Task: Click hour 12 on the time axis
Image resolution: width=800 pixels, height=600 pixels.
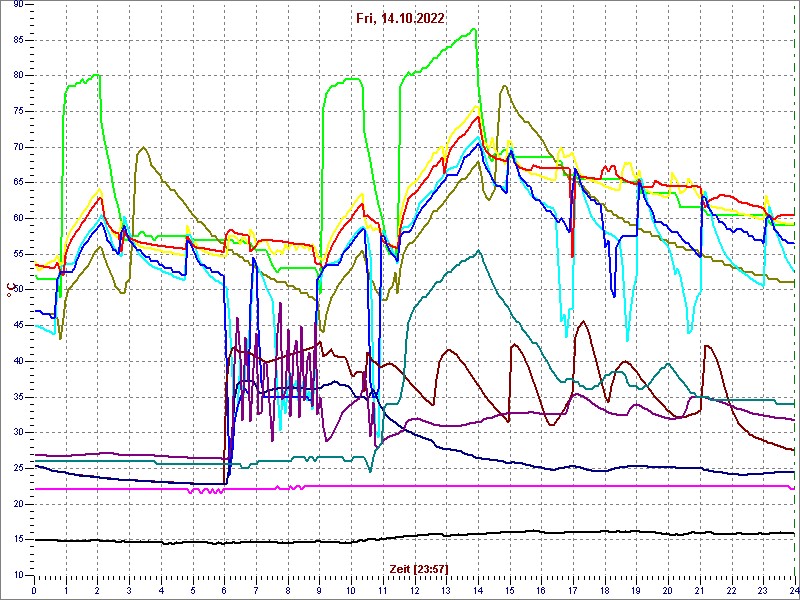Action: 414,590
